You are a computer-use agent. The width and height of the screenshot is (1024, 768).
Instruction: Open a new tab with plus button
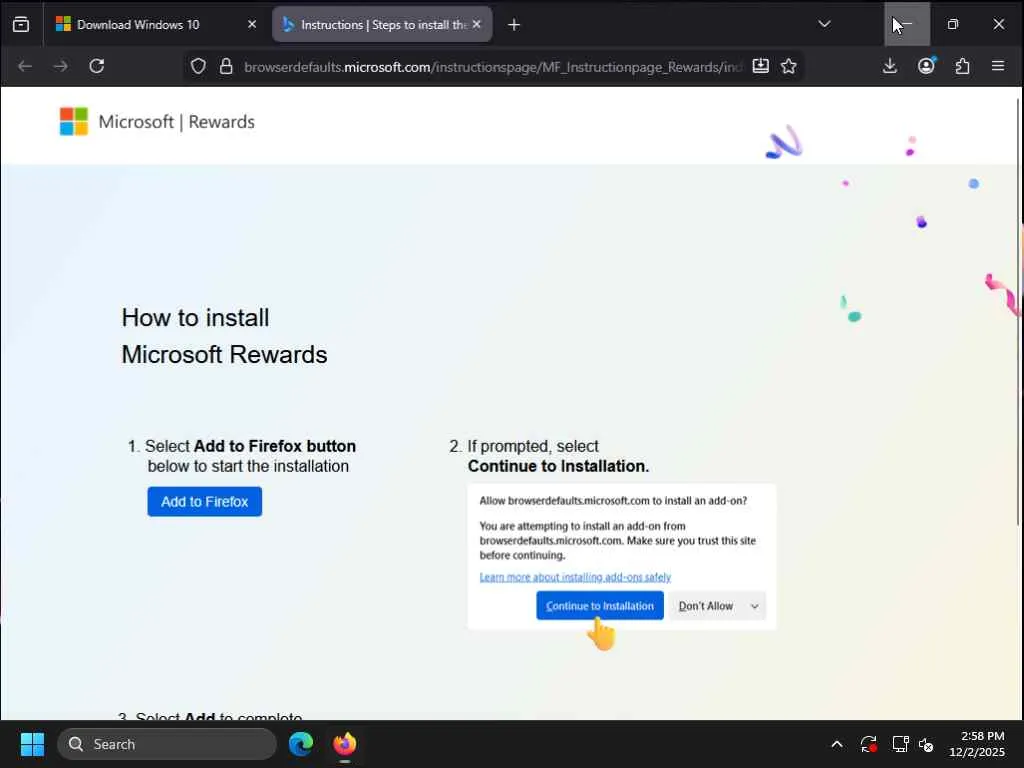(514, 25)
